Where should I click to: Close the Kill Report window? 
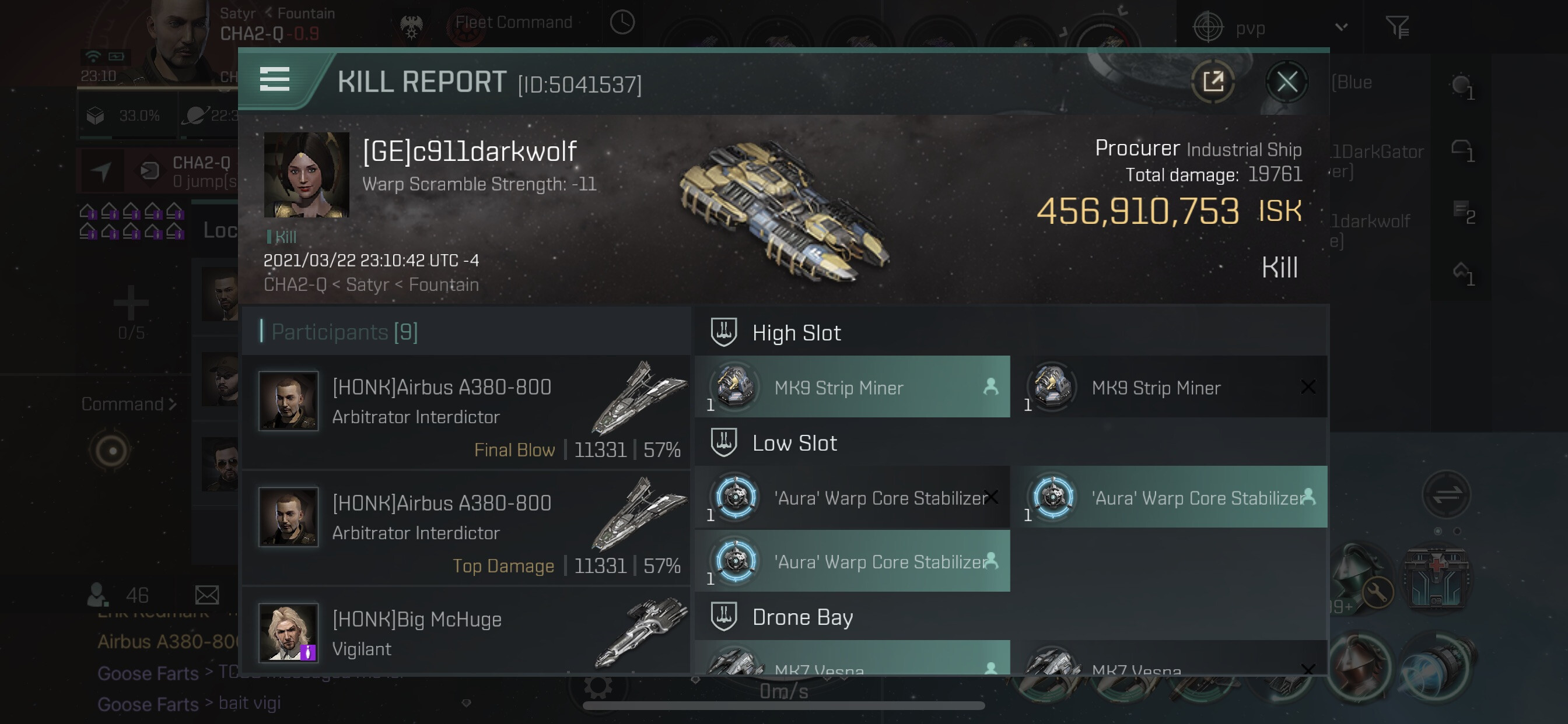[x=1286, y=82]
